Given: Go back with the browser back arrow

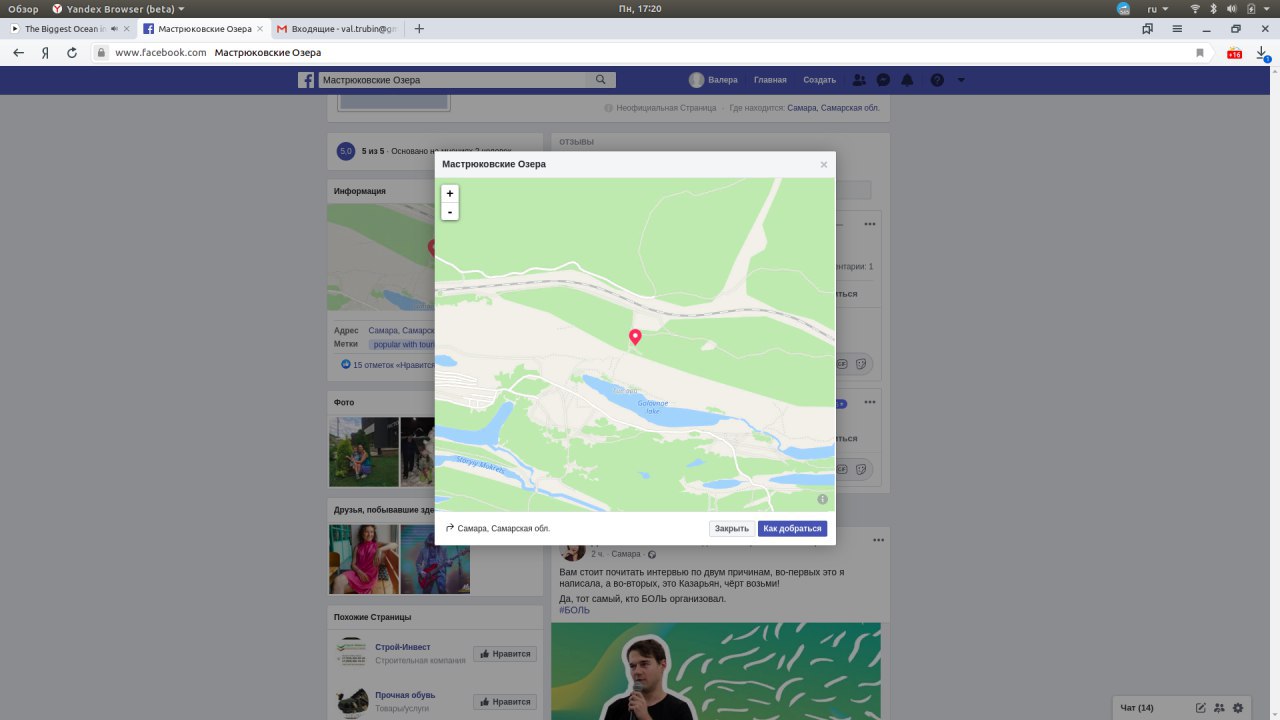Looking at the screenshot, I should point(18,52).
